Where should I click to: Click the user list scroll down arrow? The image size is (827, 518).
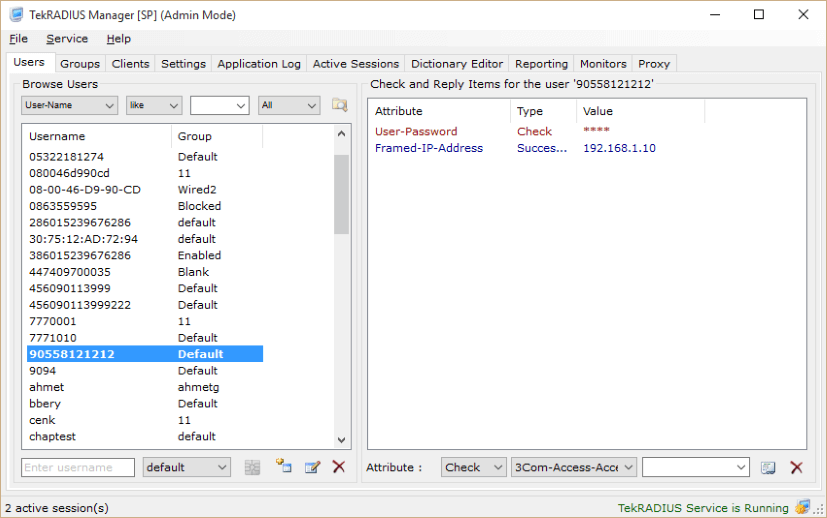click(x=342, y=440)
